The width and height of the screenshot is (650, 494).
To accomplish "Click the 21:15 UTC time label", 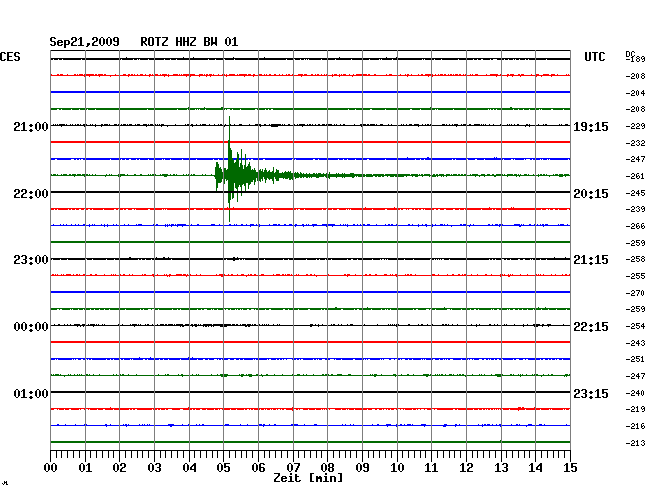I will coord(591,260).
